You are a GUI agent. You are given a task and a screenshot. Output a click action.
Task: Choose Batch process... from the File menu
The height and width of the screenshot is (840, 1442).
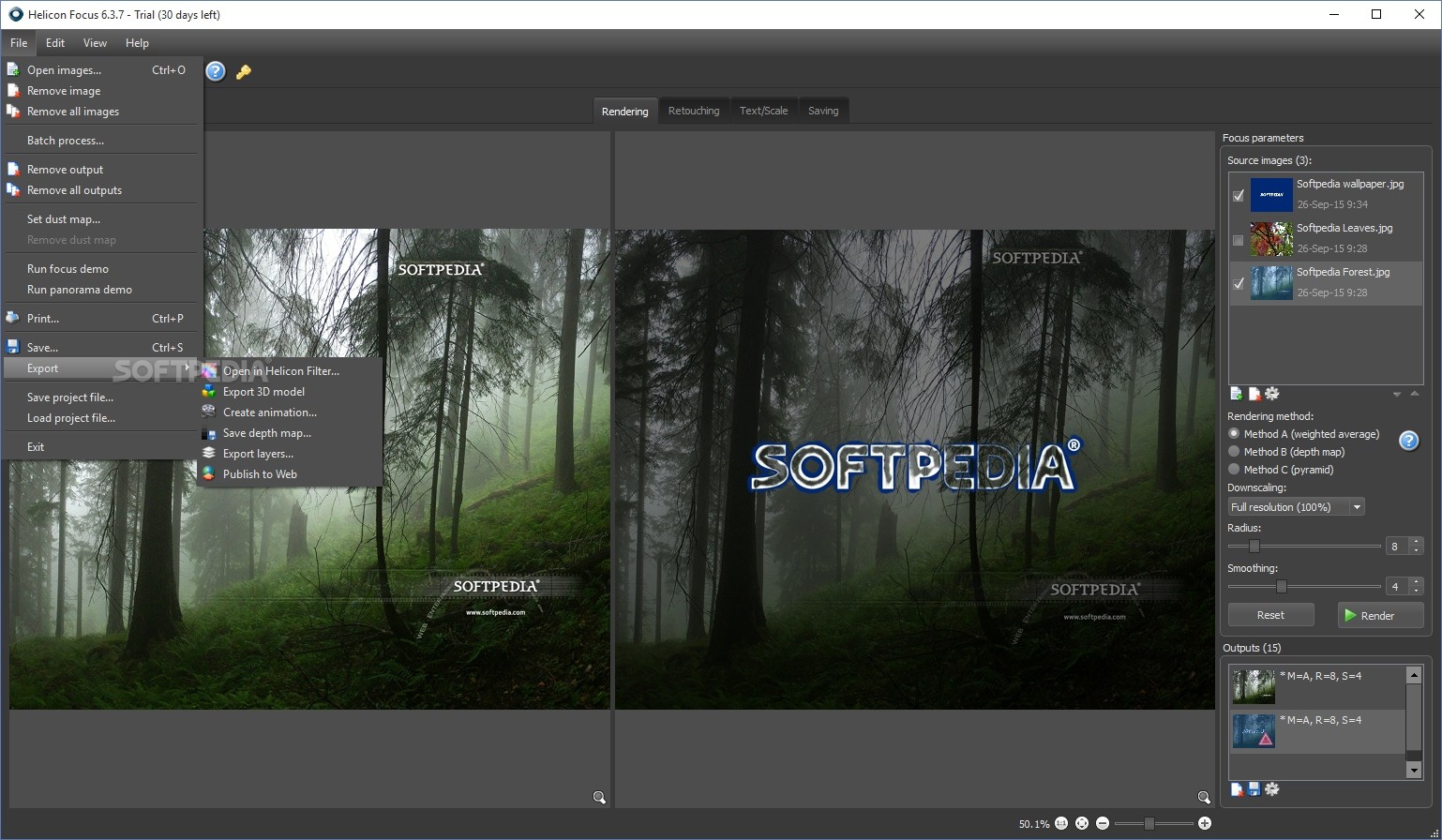pos(102,141)
